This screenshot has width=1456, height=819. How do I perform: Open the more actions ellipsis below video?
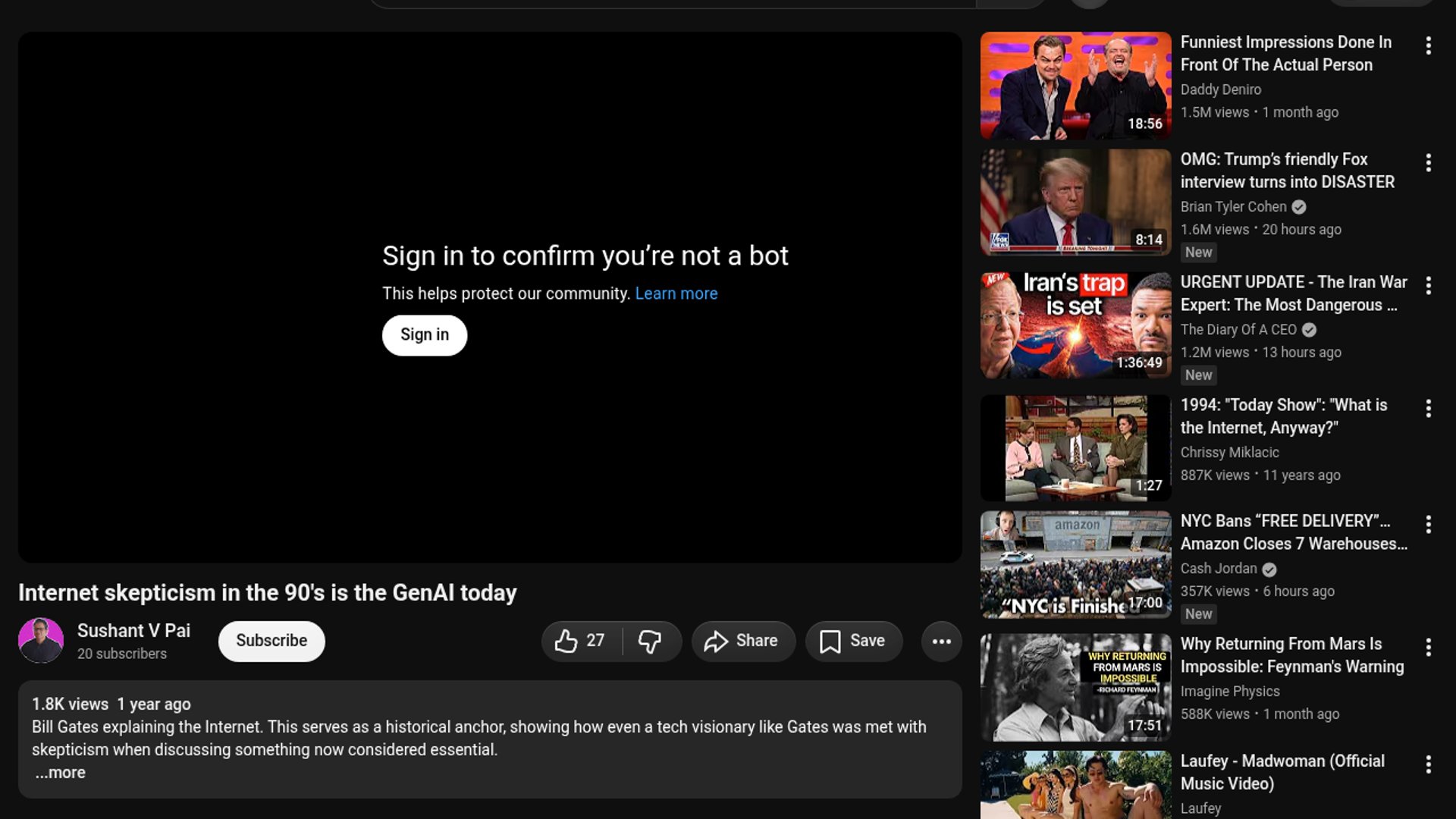coord(941,642)
